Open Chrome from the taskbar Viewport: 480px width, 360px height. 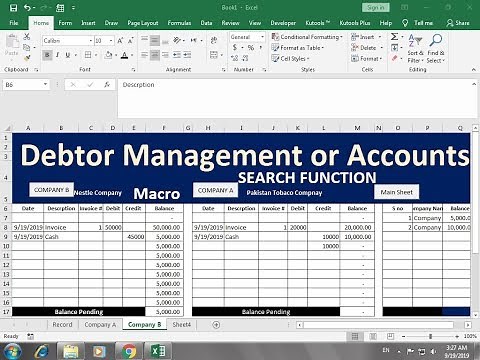click(x=129, y=351)
